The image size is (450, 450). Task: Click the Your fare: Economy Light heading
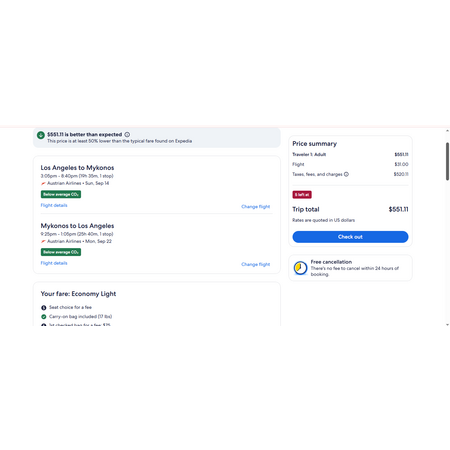78,294
